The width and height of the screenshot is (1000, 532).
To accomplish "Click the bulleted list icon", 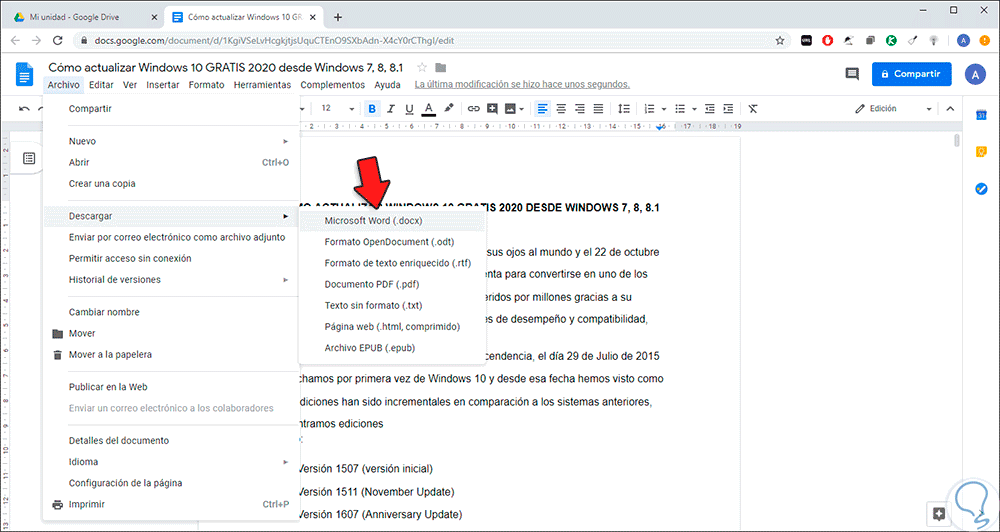I will coord(680,108).
